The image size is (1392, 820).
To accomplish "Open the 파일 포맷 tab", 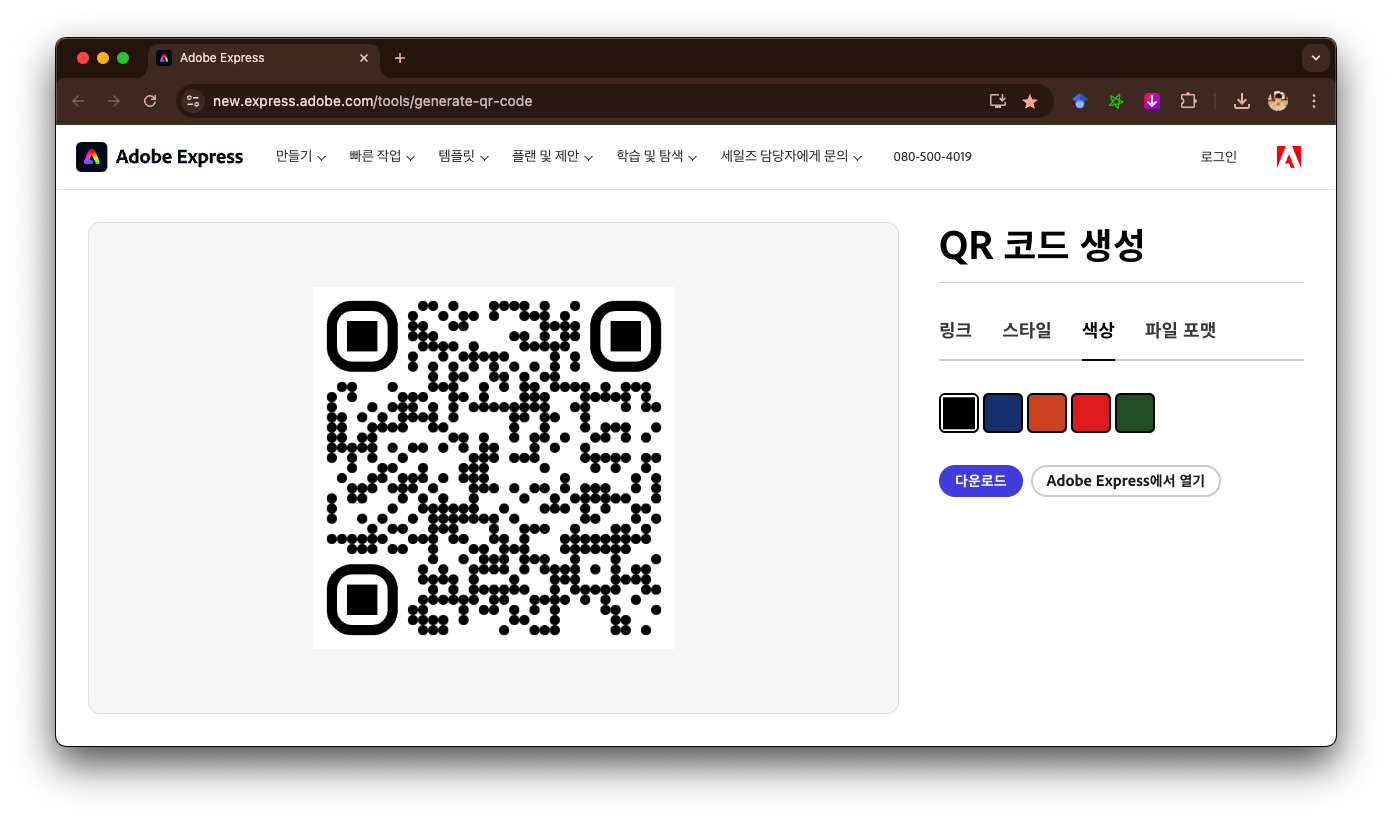I will (1180, 330).
